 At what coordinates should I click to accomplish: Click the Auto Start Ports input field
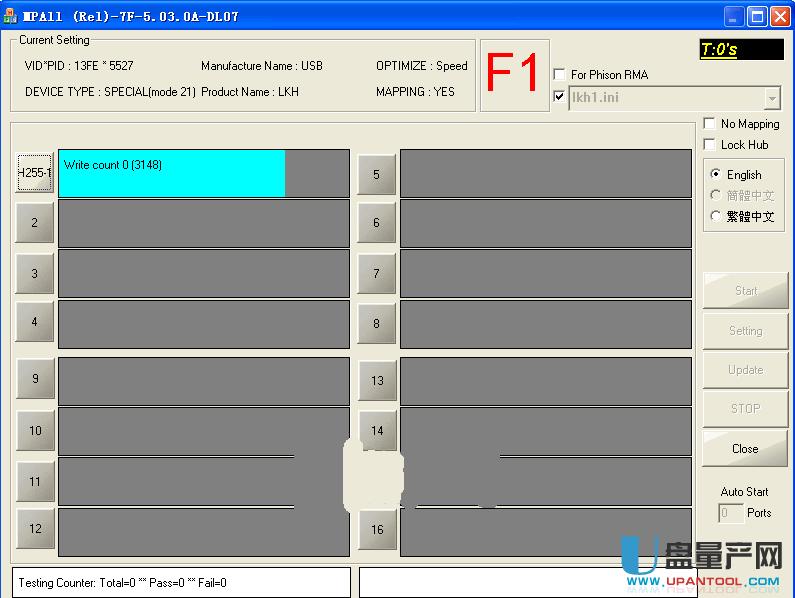point(731,513)
